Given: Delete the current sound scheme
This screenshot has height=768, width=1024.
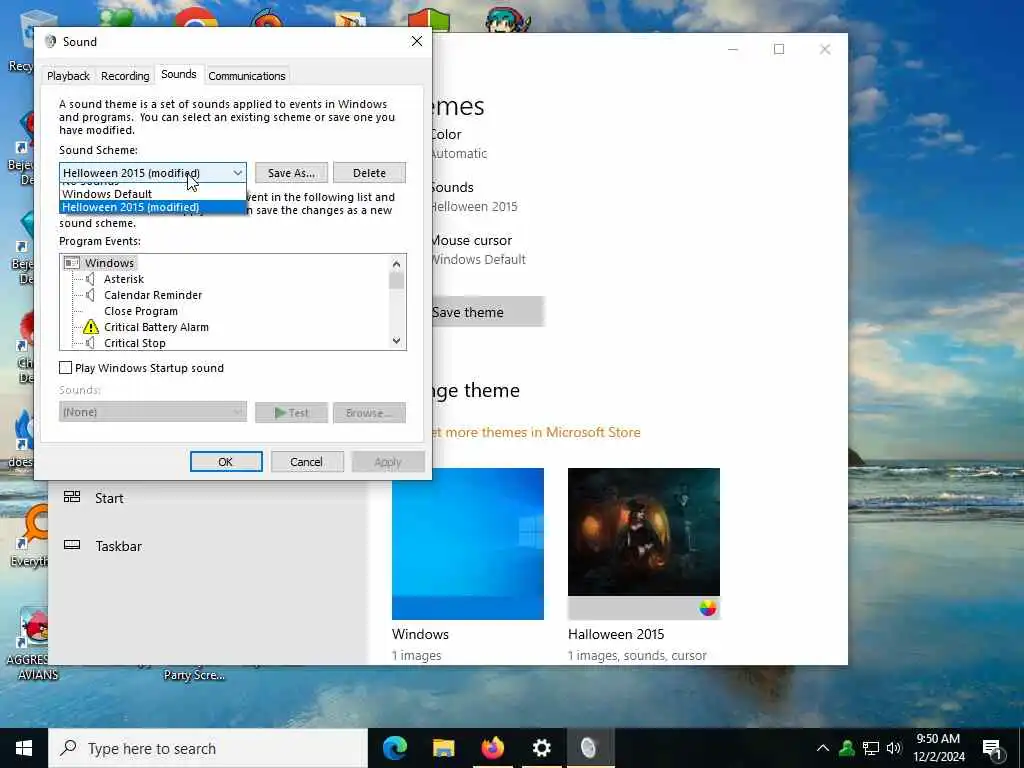Looking at the screenshot, I should pyautogui.click(x=369, y=173).
